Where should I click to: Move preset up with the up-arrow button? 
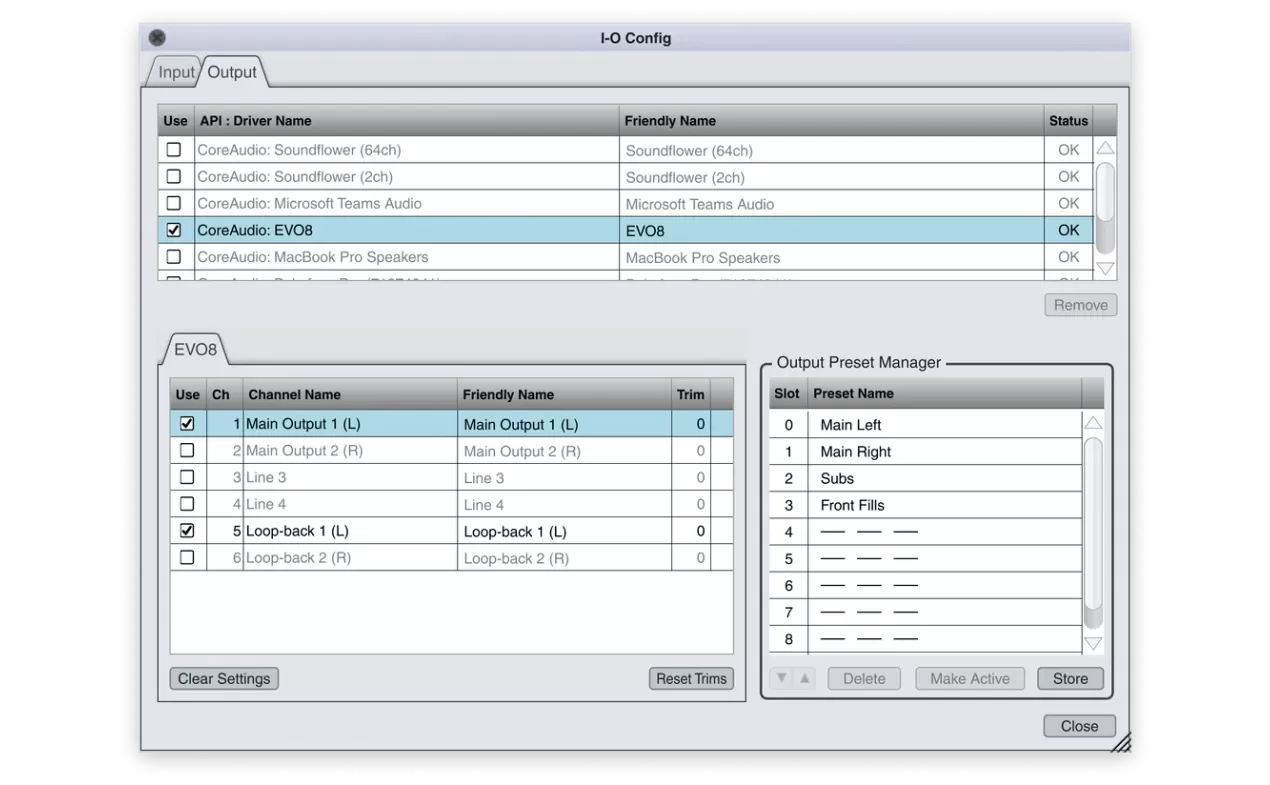pos(804,678)
